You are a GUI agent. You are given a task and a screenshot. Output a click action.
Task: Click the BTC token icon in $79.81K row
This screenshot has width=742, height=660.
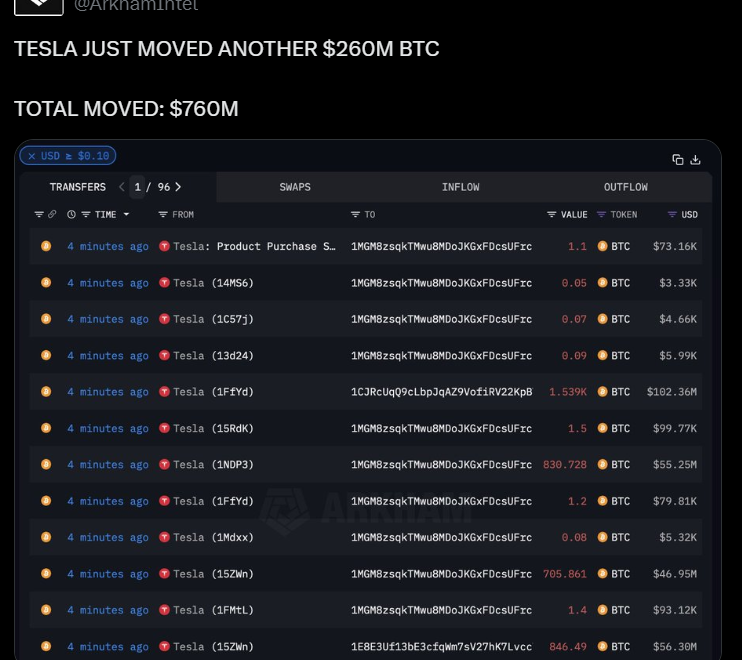(x=602, y=501)
